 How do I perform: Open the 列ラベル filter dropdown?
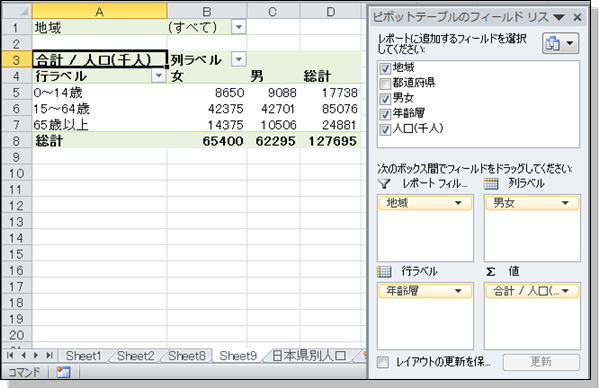point(239,59)
